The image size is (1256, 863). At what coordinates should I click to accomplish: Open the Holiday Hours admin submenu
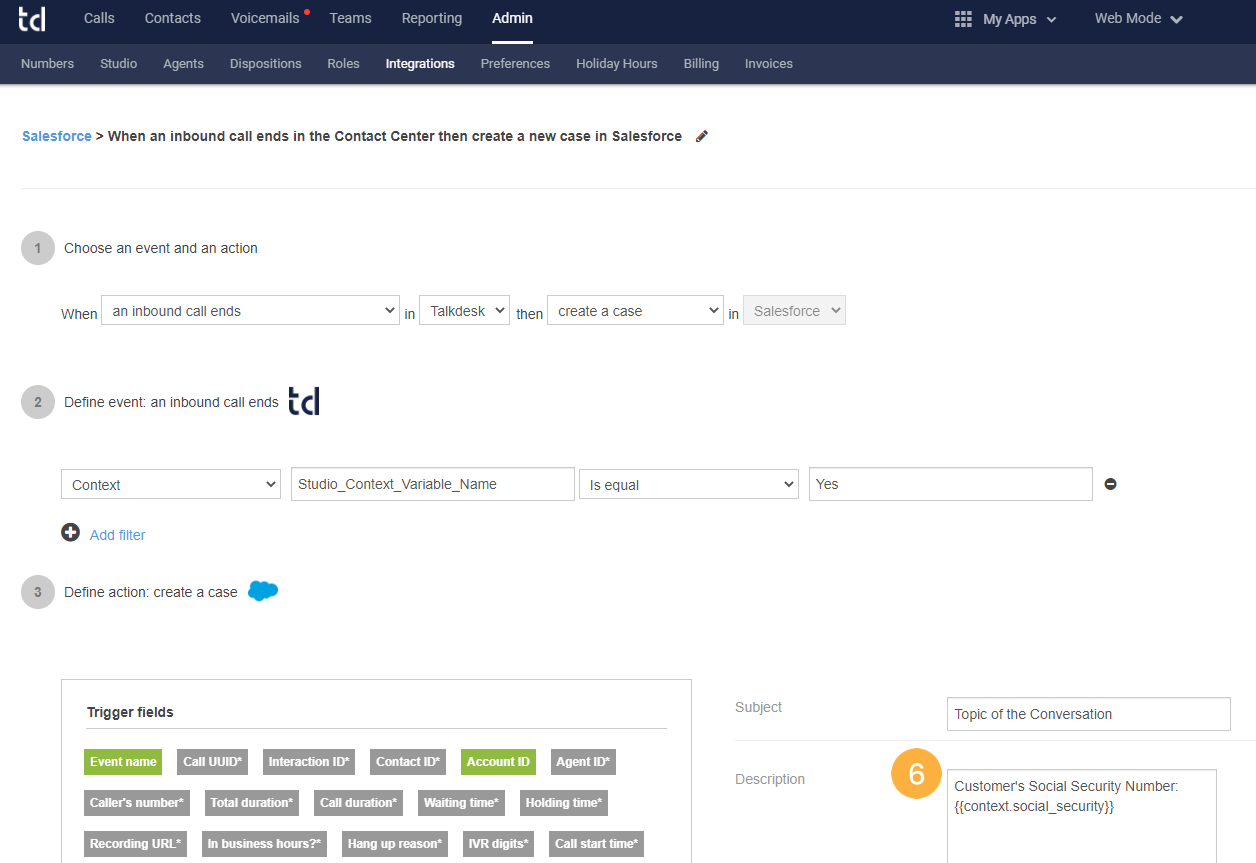click(x=617, y=64)
